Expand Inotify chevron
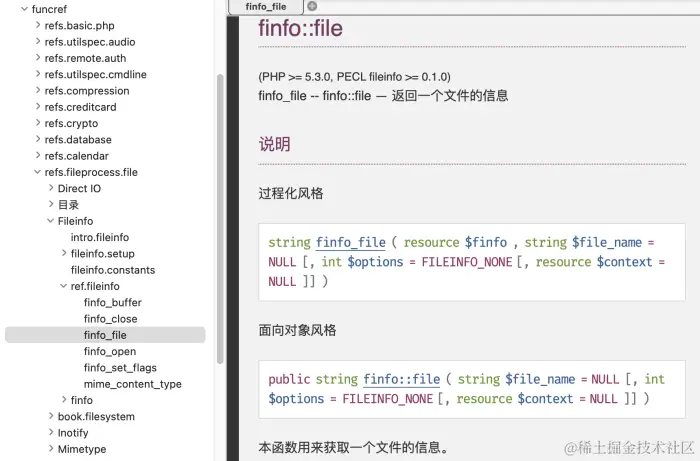Screen dimensions: 700x461 click(x=51, y=432)
